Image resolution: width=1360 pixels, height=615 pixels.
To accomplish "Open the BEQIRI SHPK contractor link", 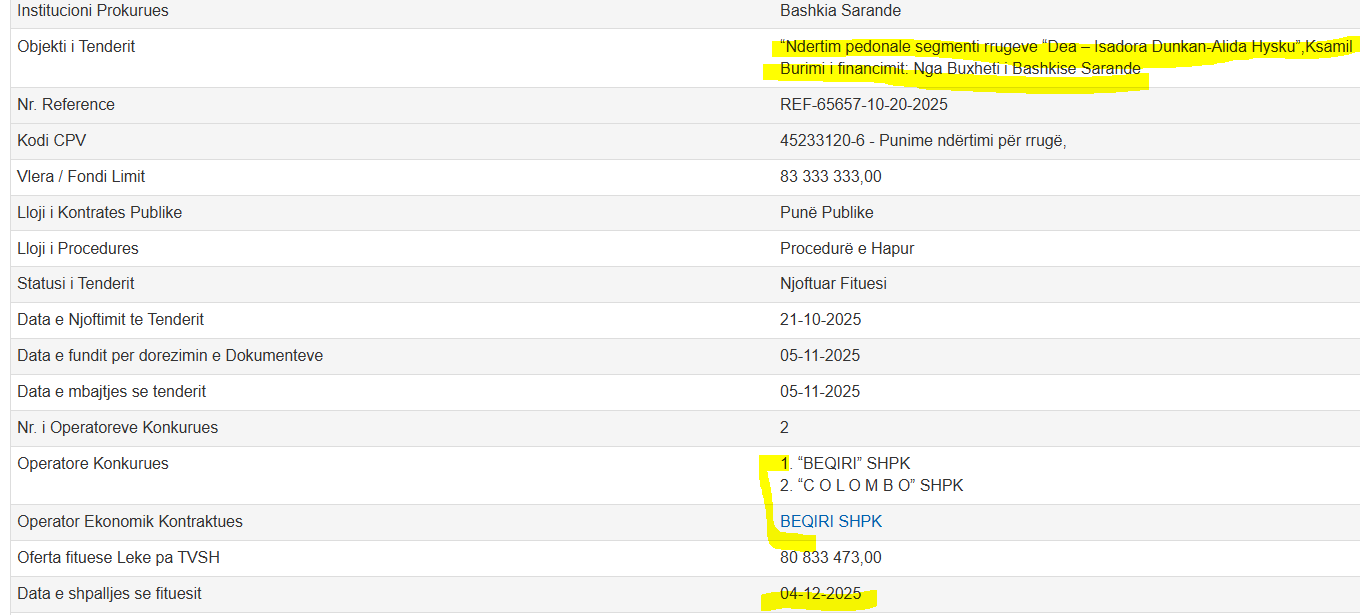I will tap(830, 522).
